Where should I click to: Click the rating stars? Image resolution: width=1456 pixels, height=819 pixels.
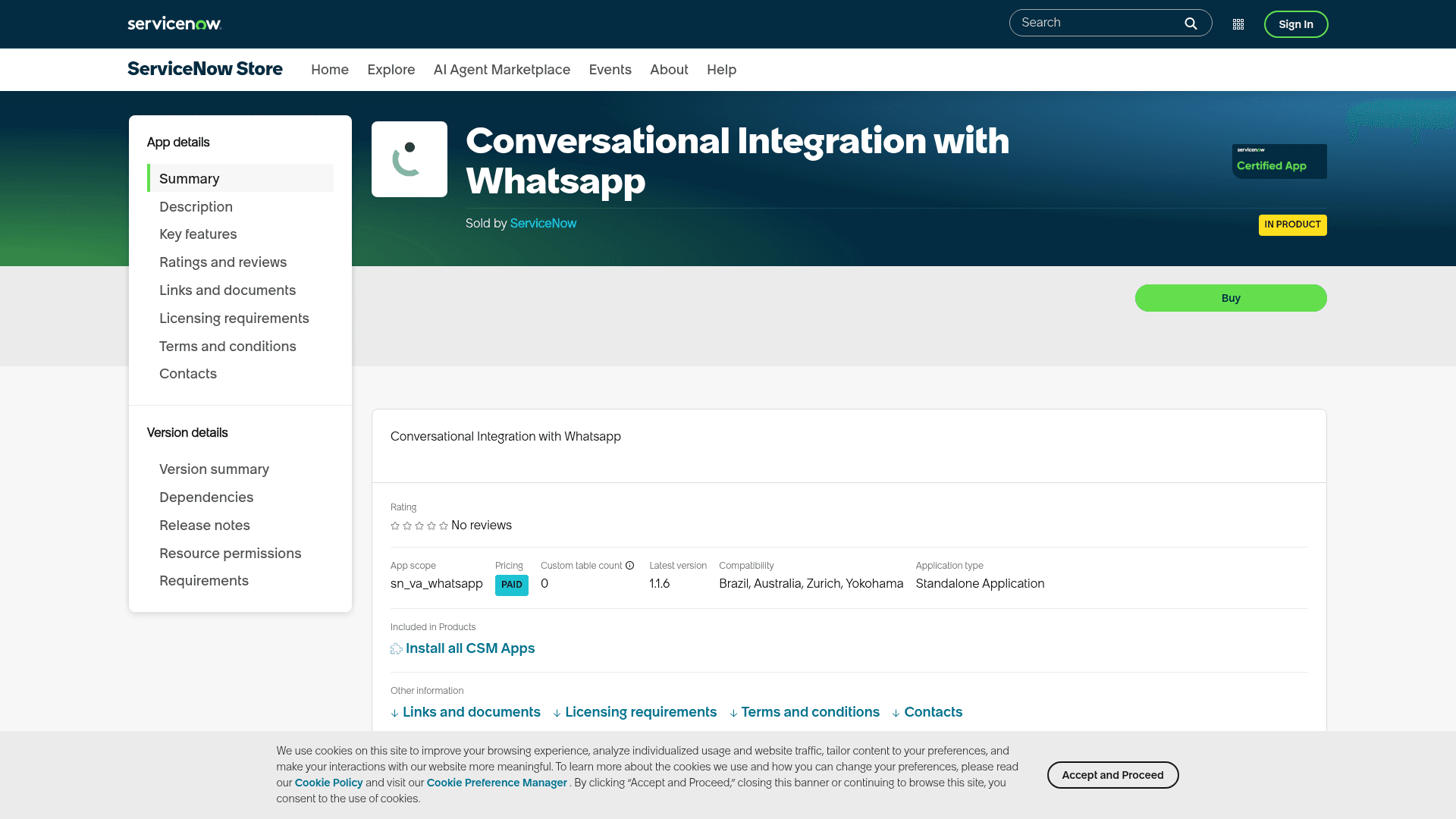point(419,526)
